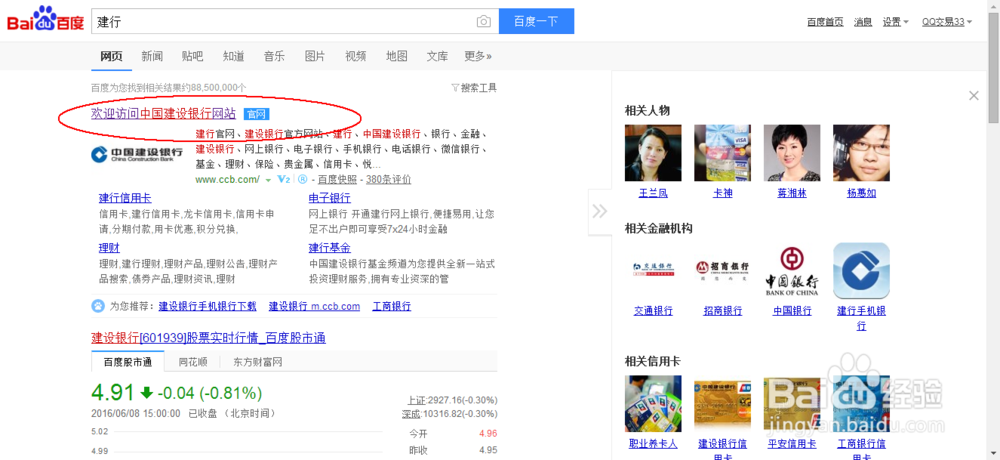Switch to the 音乐 tab
Screen dimensions: 1000x460
274,56
